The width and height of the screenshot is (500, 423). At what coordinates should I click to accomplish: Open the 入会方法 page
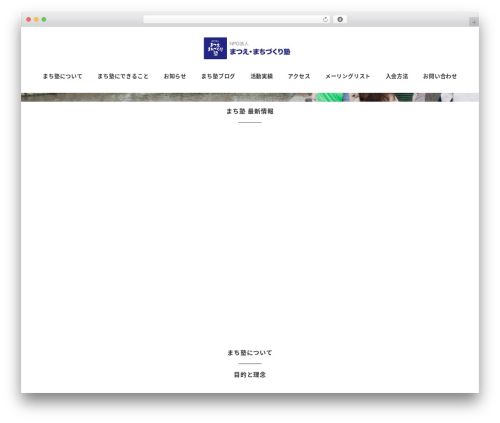pos(397,76)
